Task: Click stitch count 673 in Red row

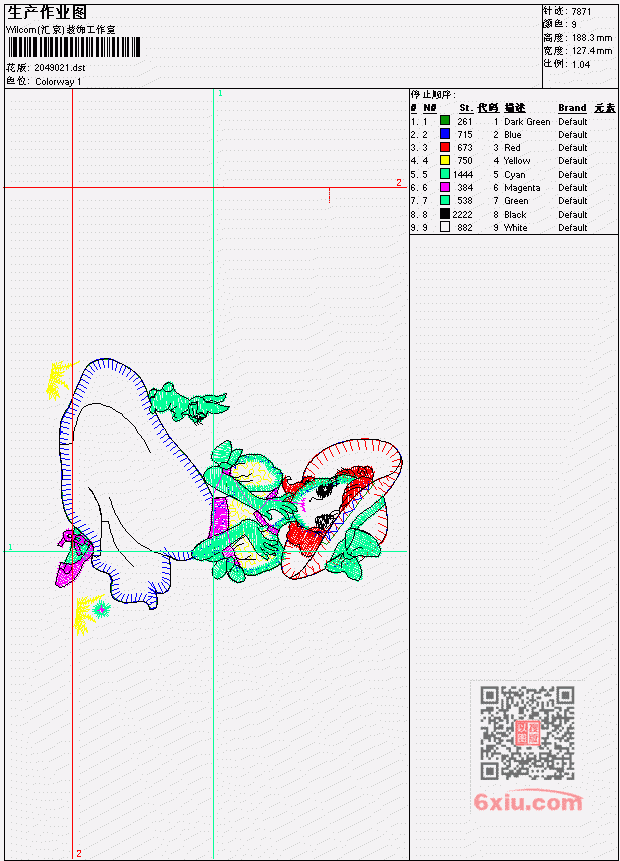Action: pyautogui.click(x=465, y=148)
